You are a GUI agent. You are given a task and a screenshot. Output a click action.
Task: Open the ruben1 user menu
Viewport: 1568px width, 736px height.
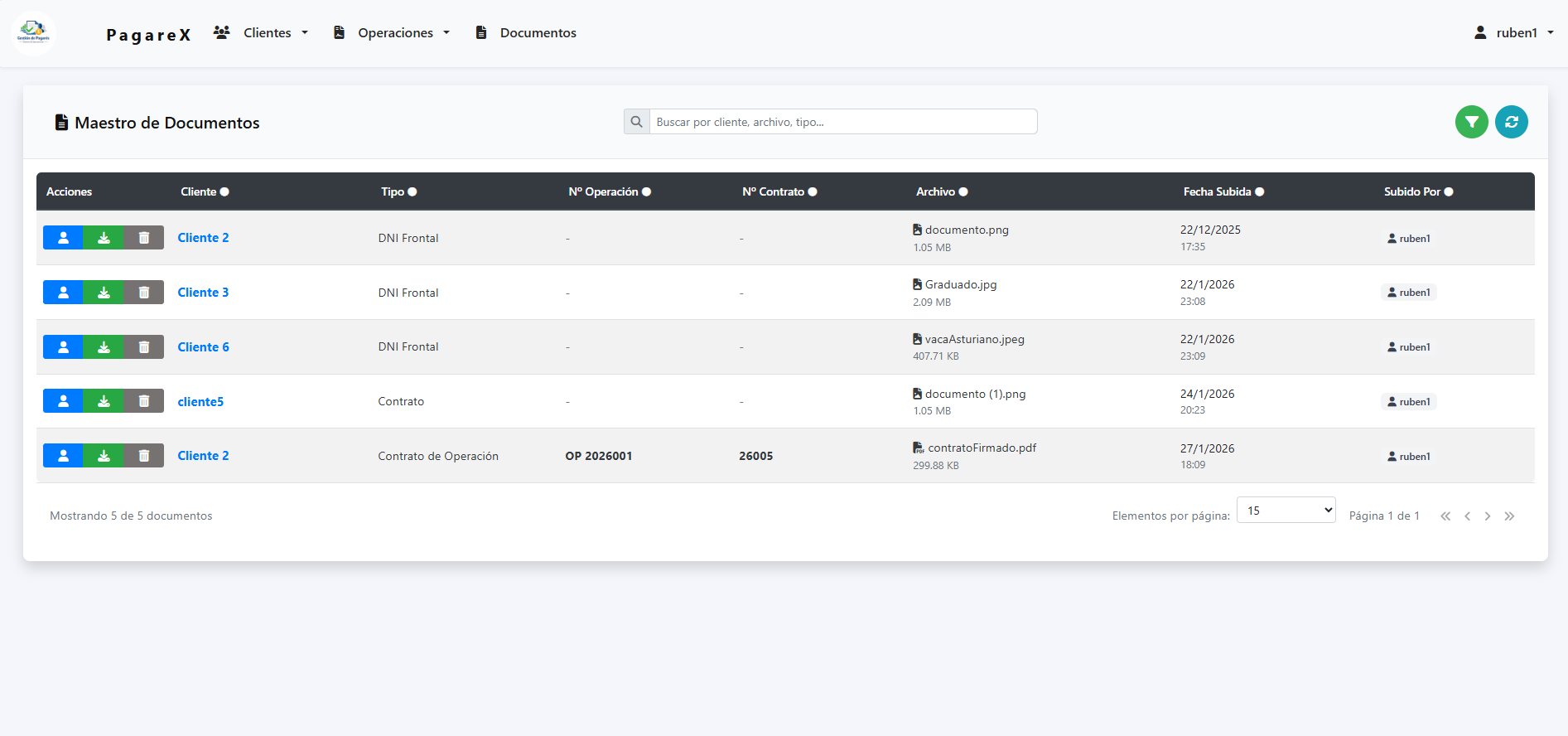tap(1513, 33)
